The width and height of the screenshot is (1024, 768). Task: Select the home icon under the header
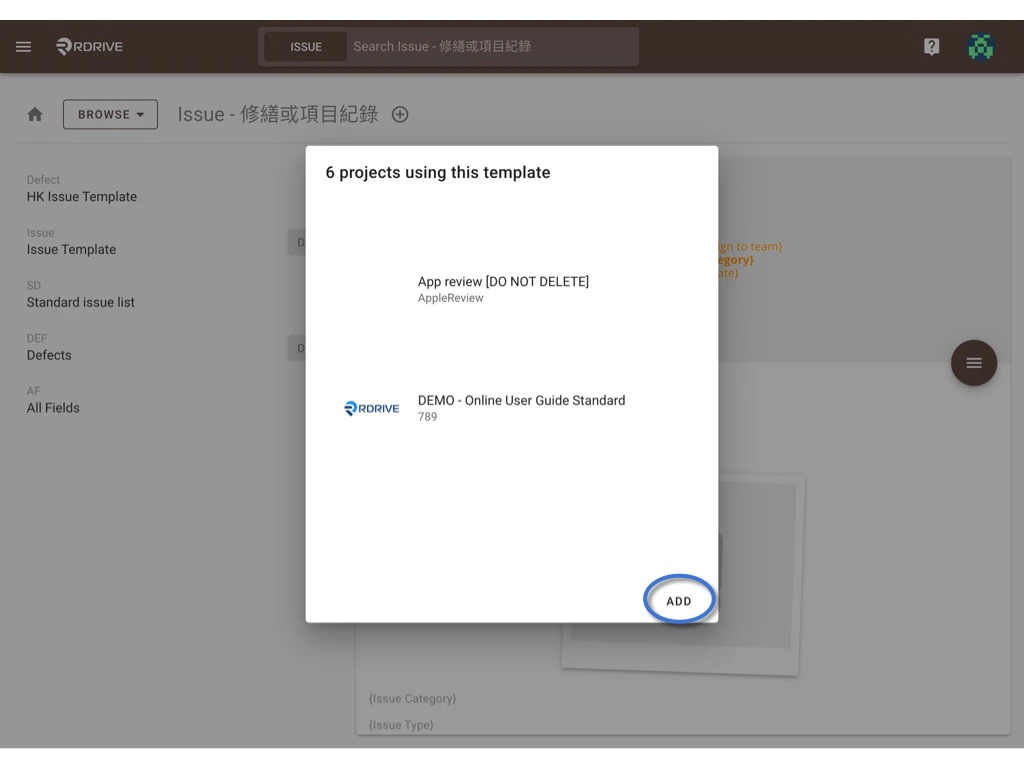pyautogui.click(x=34, y=113)
